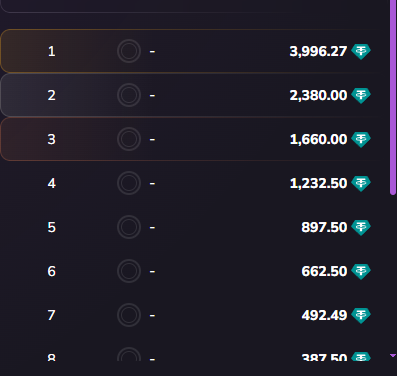Screen dimensions: 397x376
Task: Click the 1,232.50 prize amount
Action: pyautogui.click(x=318, y=183)
